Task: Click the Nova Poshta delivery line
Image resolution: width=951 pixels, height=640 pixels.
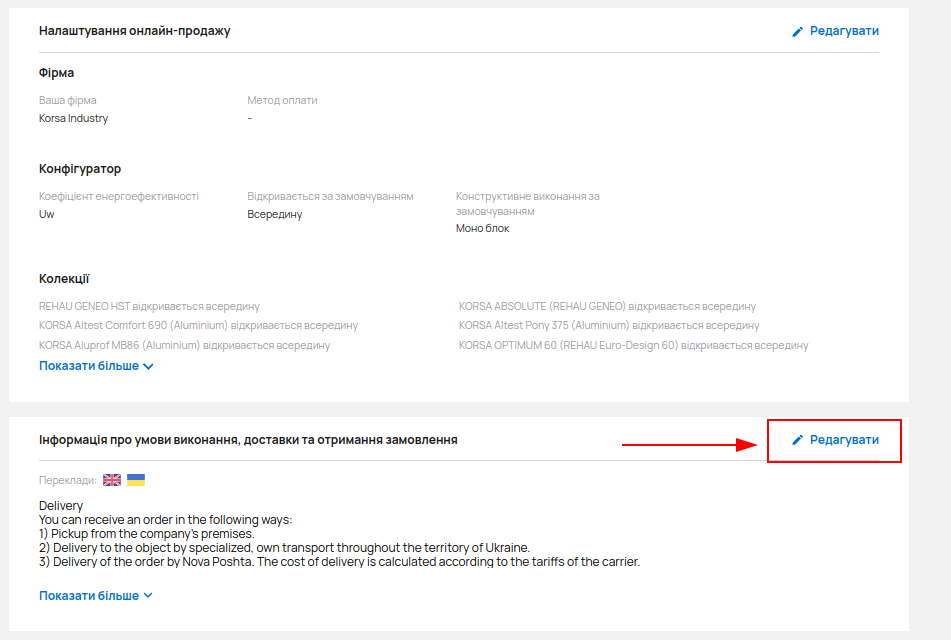Action: [x=340, y=562]
